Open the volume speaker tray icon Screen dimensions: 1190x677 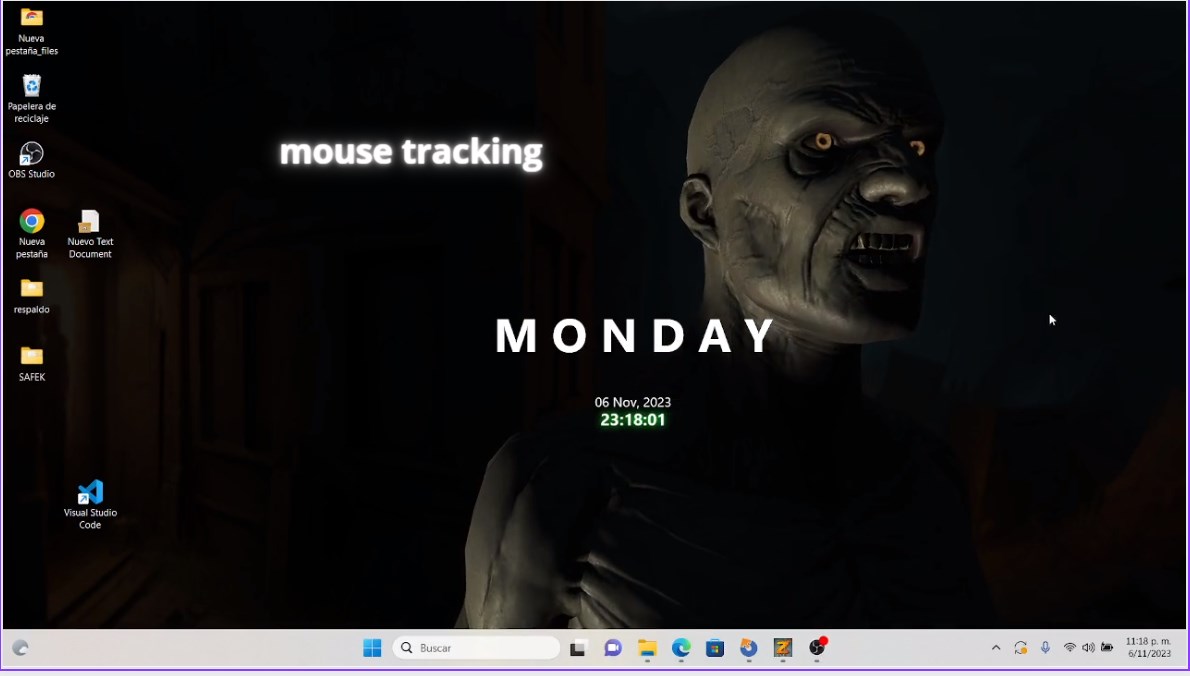(1088, 648)
